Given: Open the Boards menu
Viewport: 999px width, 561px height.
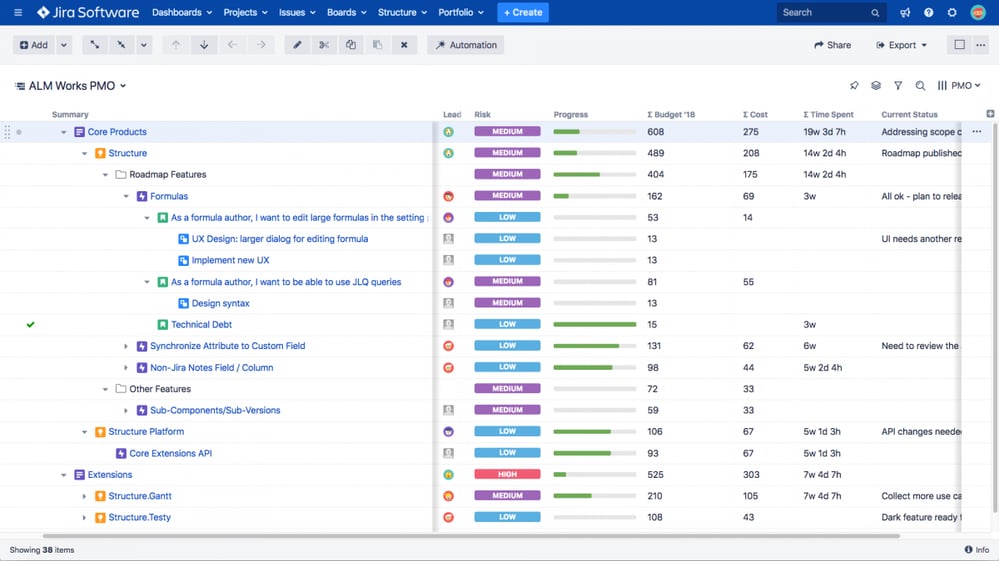Looking at the screenshot, I should (347, 12).
